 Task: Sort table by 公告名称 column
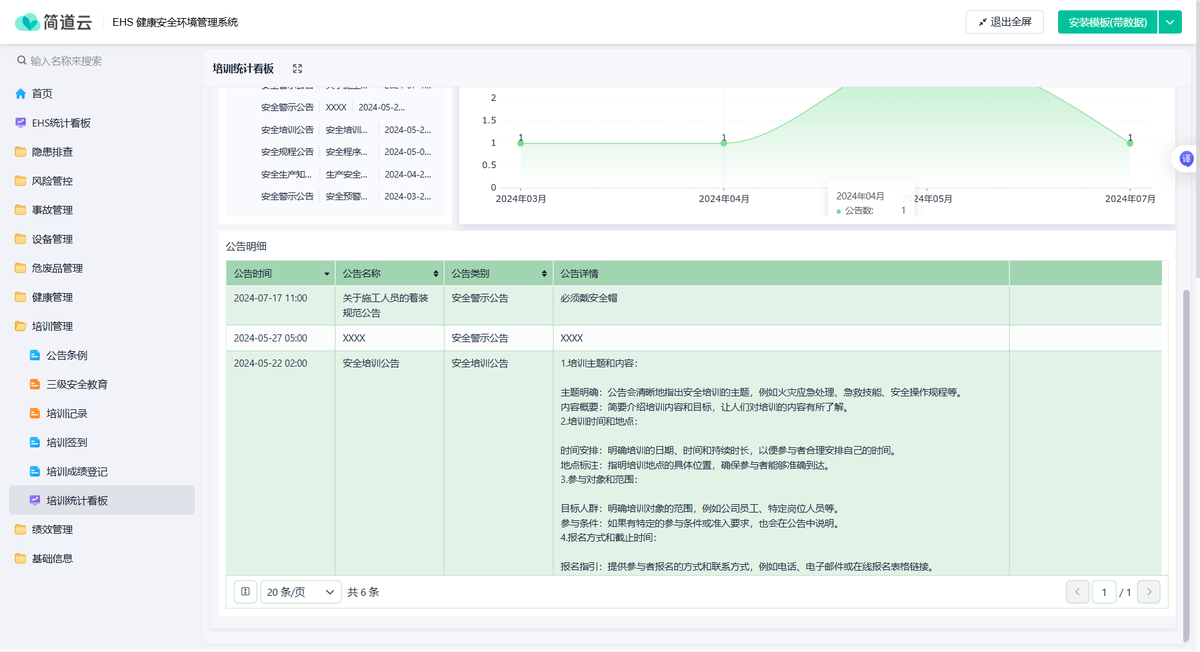point(435,274)
